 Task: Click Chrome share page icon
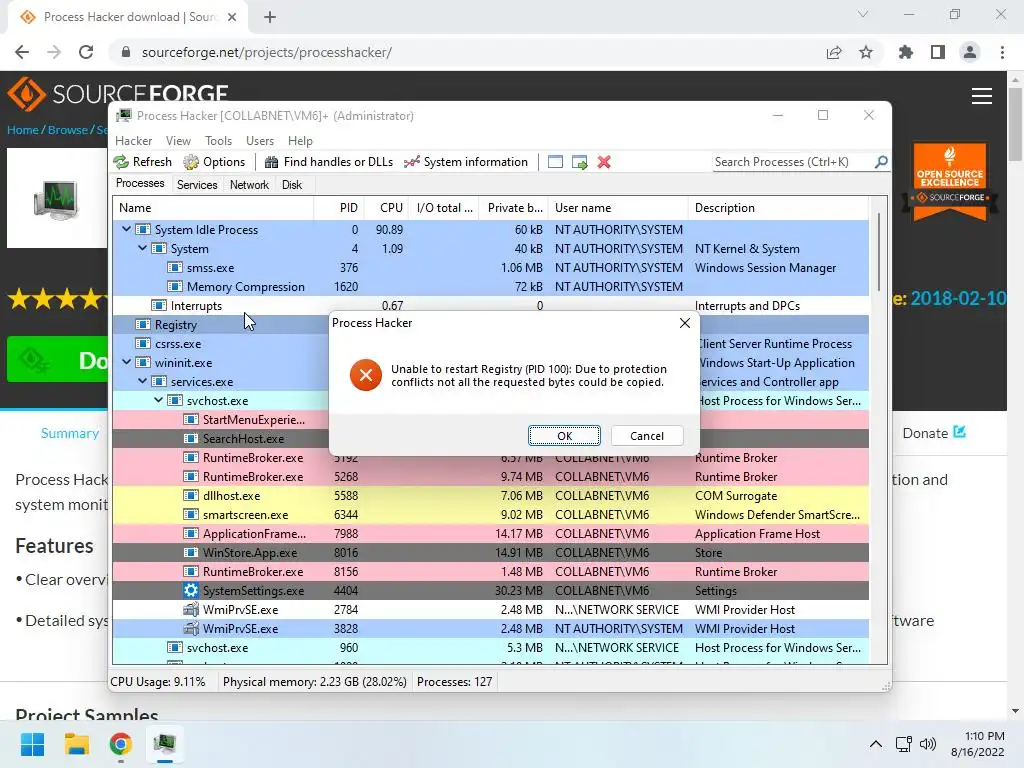tap(834, 52)
